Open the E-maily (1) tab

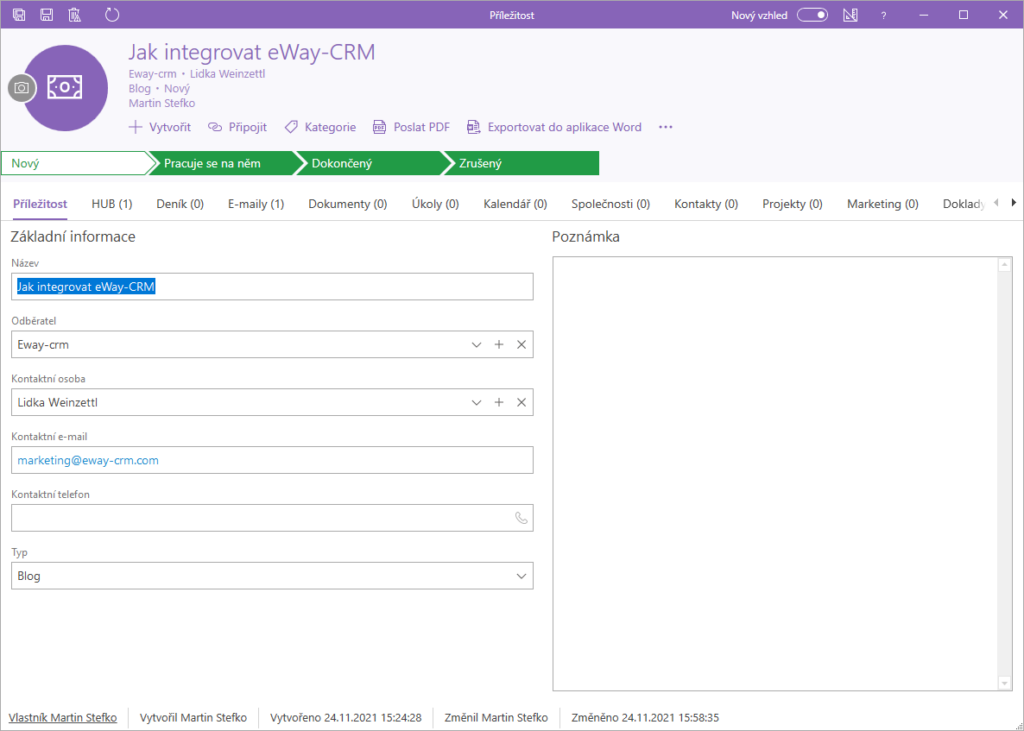pos(256,204)
